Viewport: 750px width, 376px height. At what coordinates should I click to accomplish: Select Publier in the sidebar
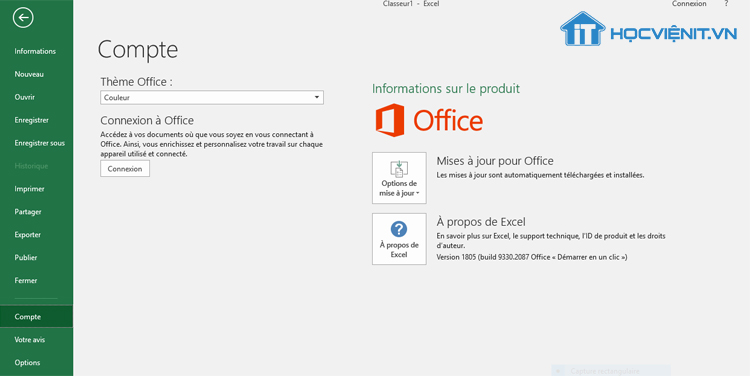[x=26, y=257]
